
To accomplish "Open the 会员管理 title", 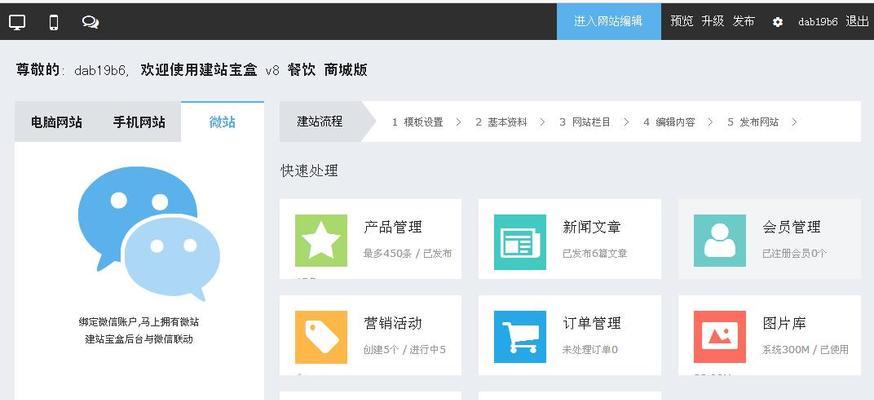I will tap(792, 227).
